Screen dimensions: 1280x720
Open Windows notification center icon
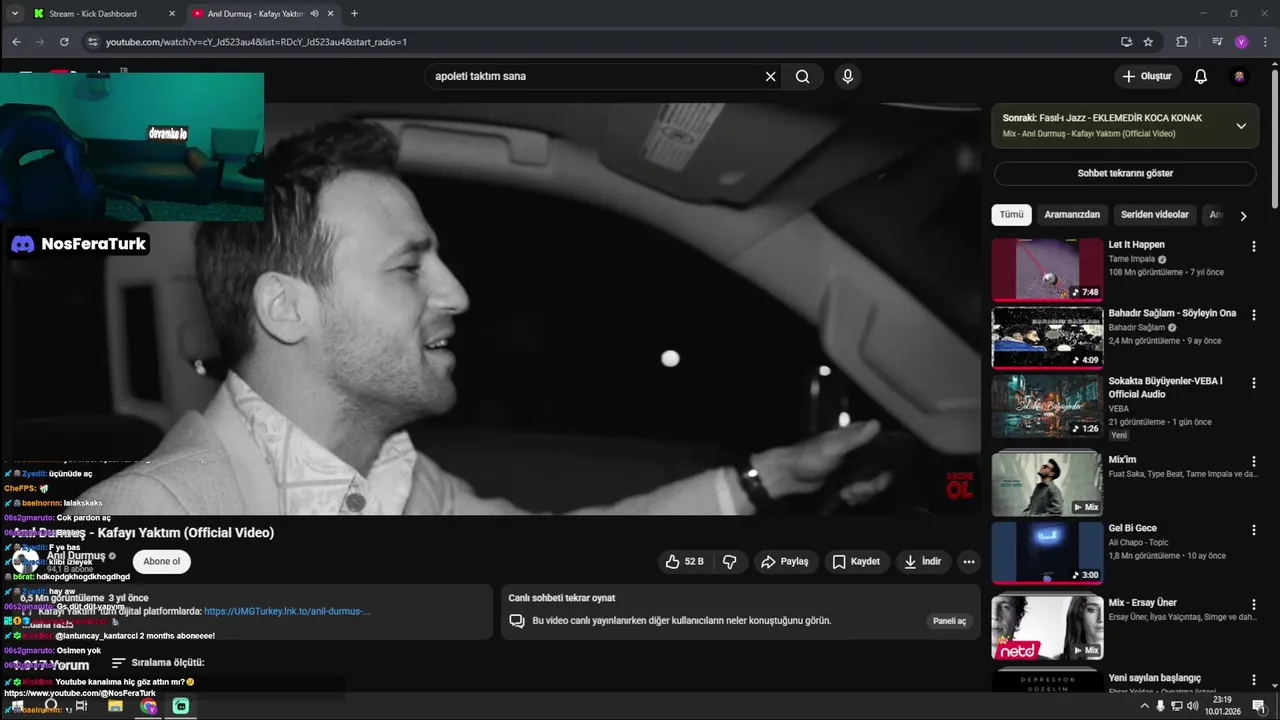tap(1258, 706)
